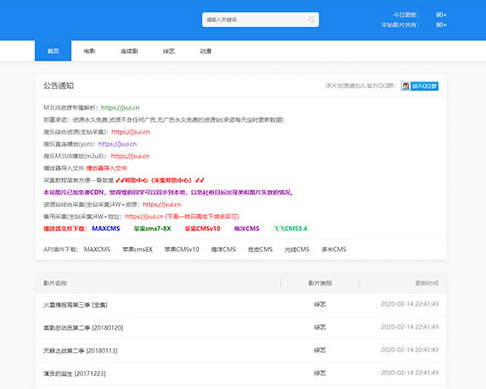The image size is (486, 389).
Task: Open 喜剧总动员第二季 [20180120] row title
Action: pos(83,328)
